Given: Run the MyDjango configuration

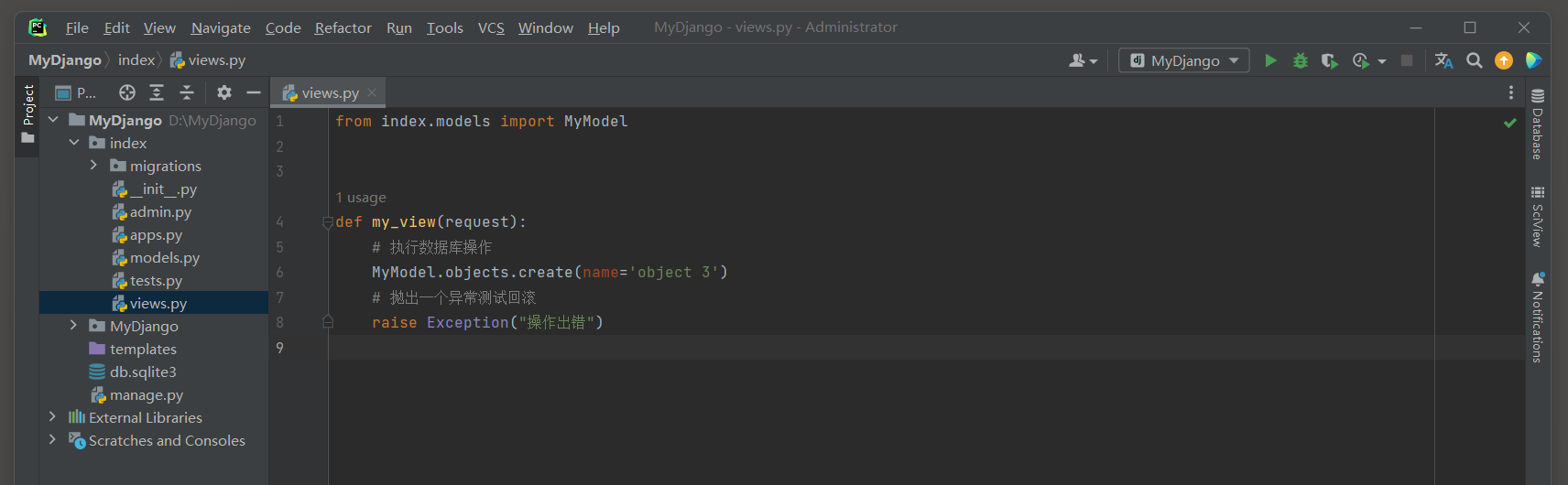Looking at the screenshot, I should [1270, 60].
